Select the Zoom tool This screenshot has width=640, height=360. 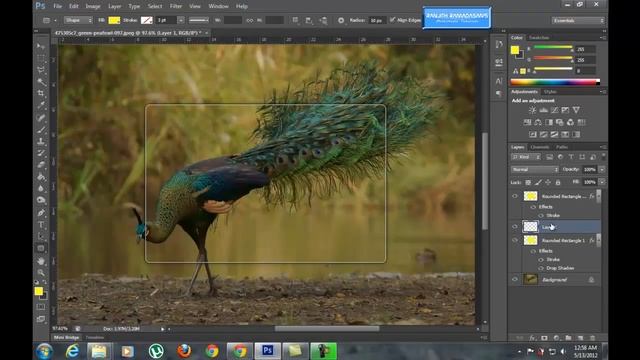[x=41, y=272]
